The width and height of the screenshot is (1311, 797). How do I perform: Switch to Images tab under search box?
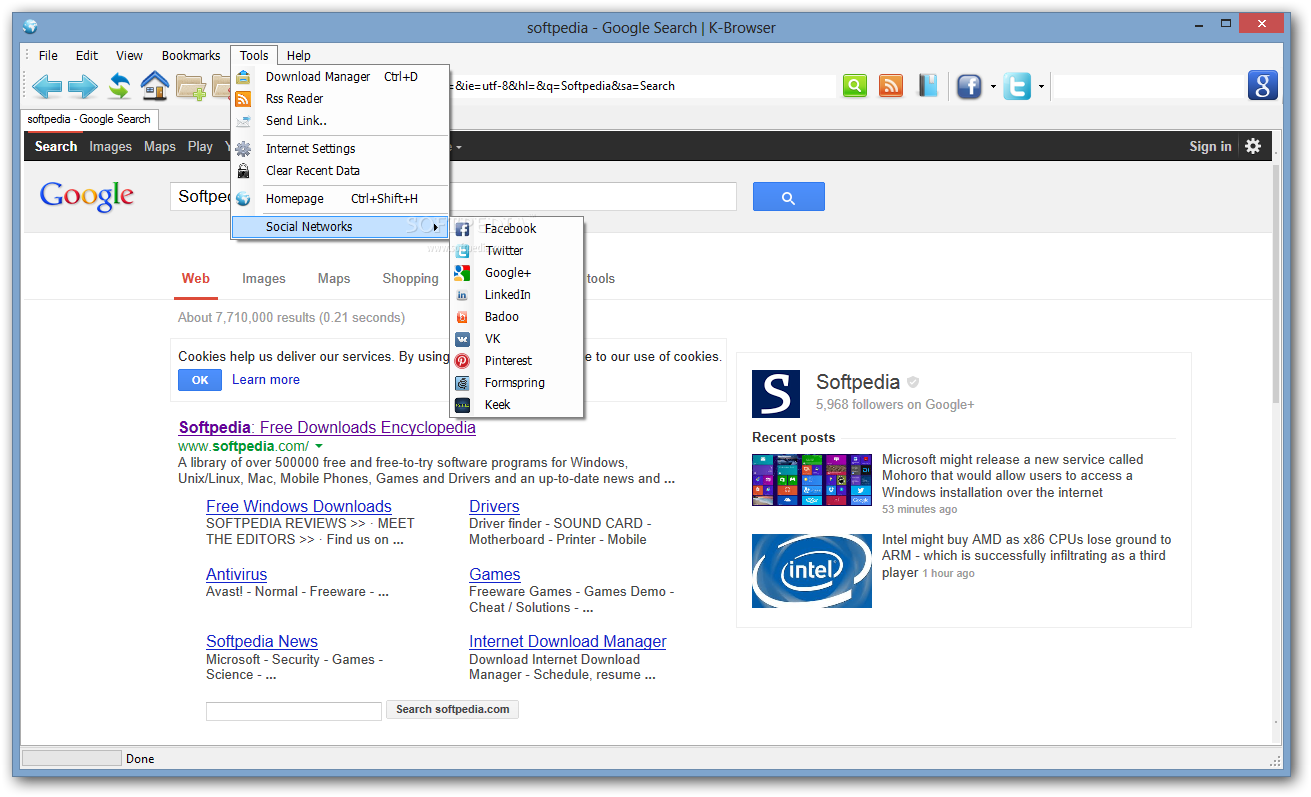tap(264, 279)
